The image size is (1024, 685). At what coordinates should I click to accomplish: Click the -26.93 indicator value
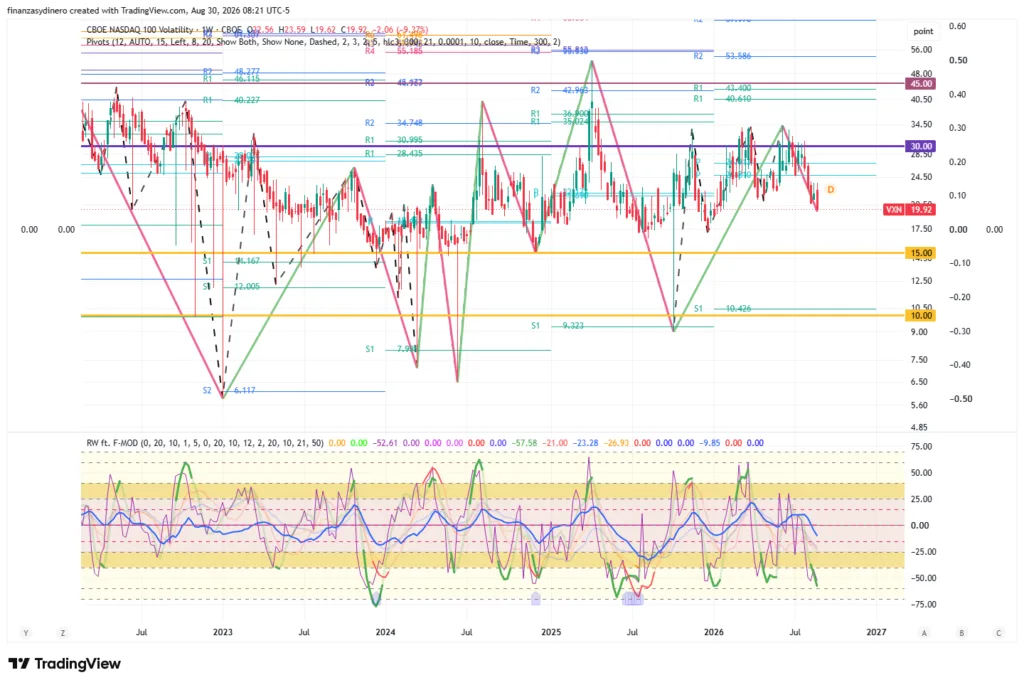(x=616, y=443)
